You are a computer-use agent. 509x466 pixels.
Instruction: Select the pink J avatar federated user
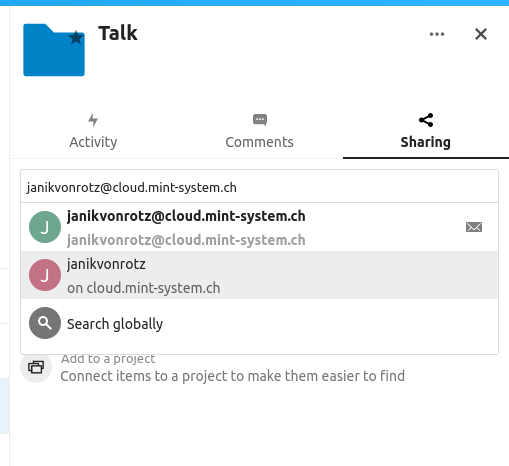[x=45, y=275]
